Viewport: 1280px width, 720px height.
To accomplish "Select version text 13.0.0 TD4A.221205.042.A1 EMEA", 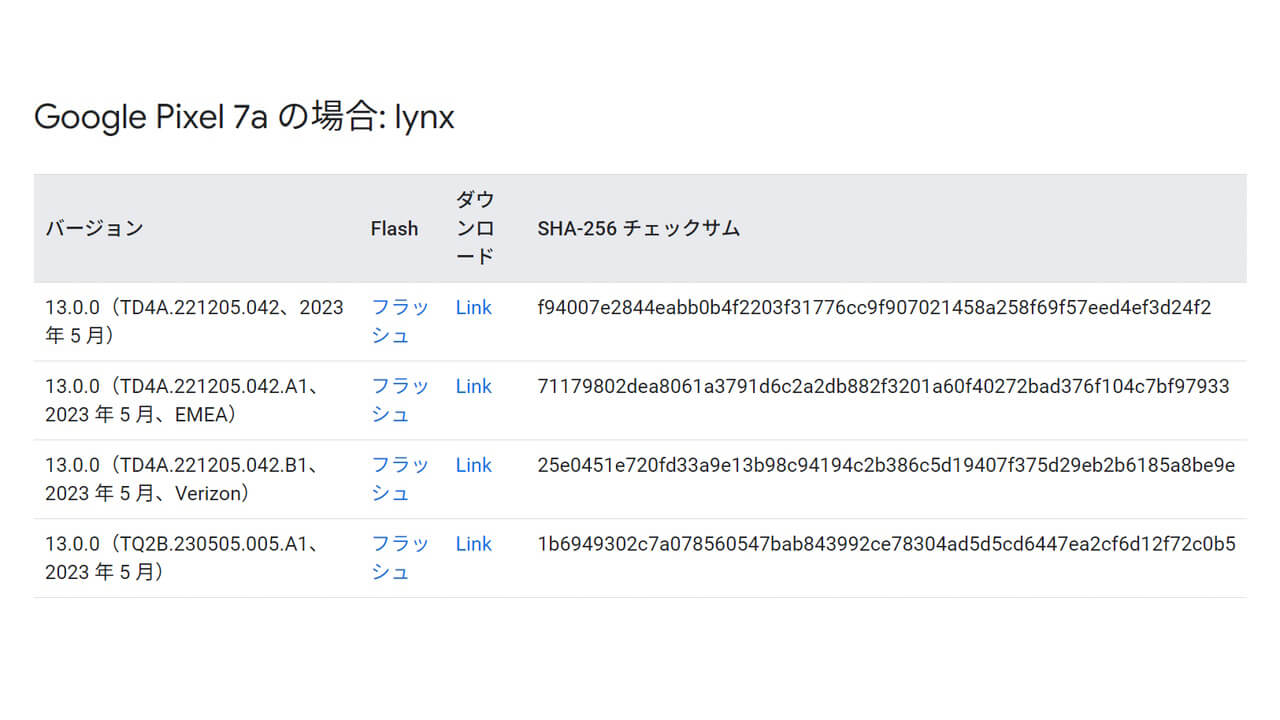I will coord(181,400).
